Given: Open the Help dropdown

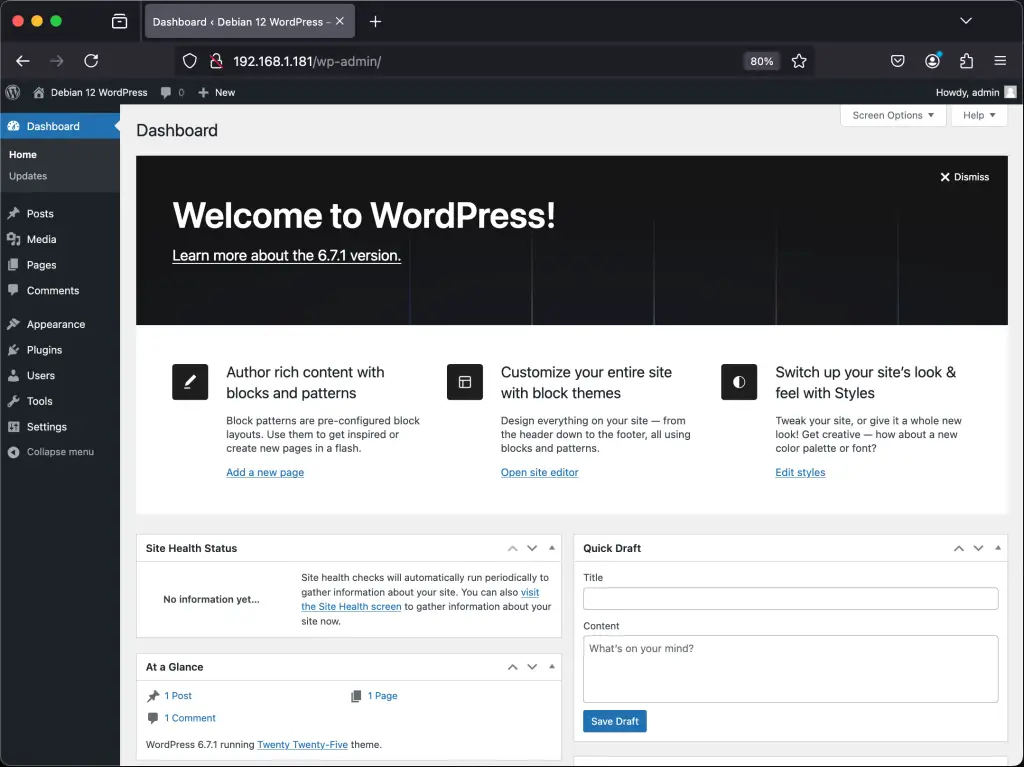Looking at the screenshot, I should (x=978, y=115).
